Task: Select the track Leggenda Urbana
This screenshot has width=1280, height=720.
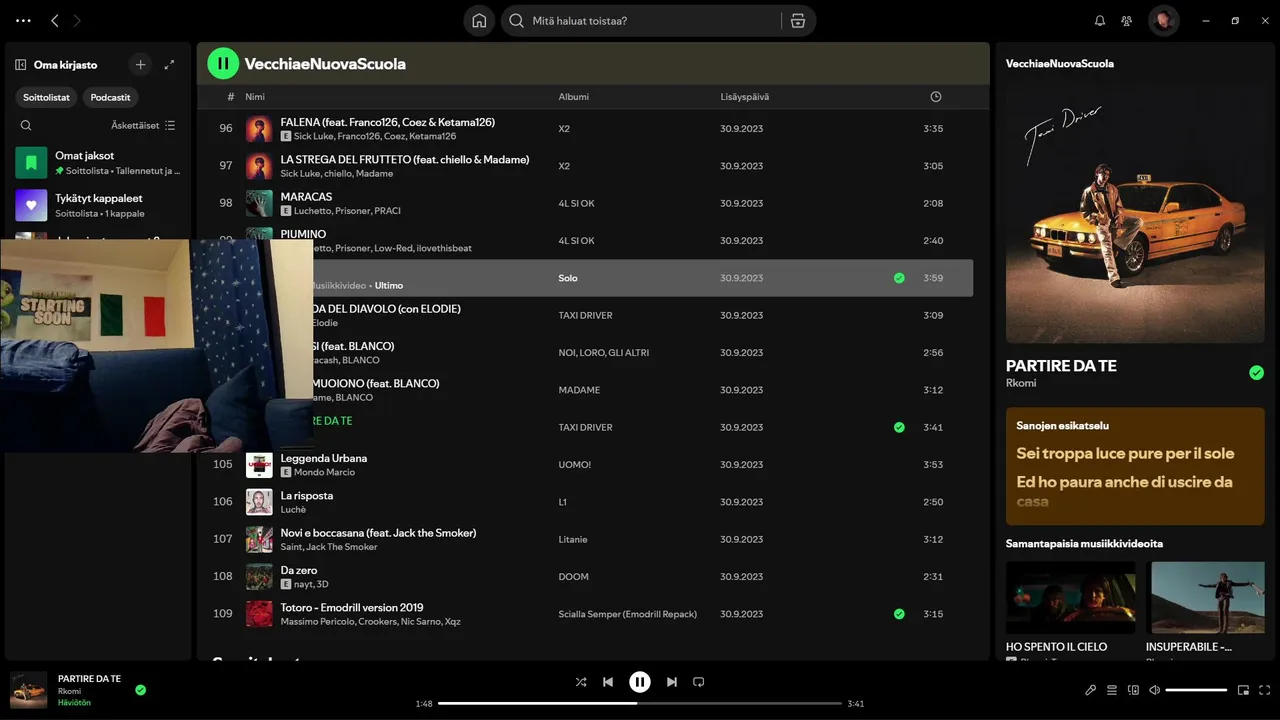Action: click(323, 458)
